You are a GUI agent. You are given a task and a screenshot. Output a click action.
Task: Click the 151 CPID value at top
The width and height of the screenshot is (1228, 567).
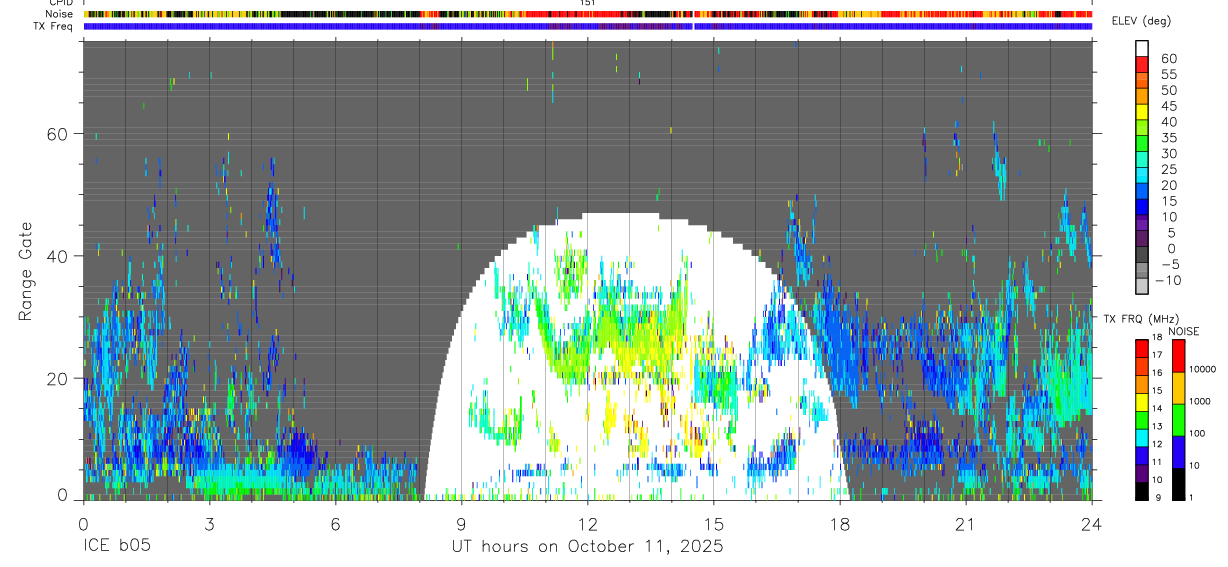click(587, 3)
